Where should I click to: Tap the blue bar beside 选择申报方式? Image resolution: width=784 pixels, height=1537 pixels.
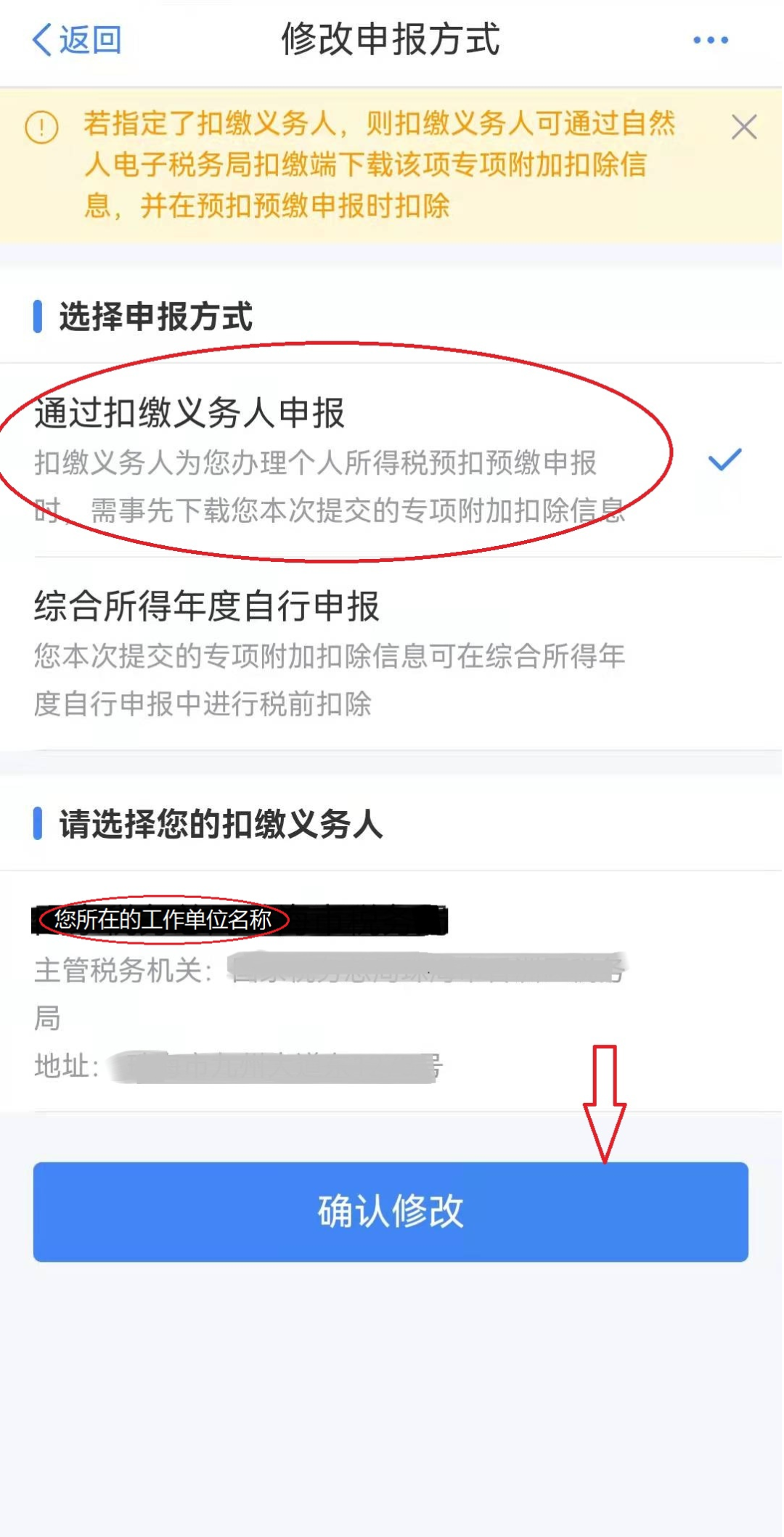point(38,317)
